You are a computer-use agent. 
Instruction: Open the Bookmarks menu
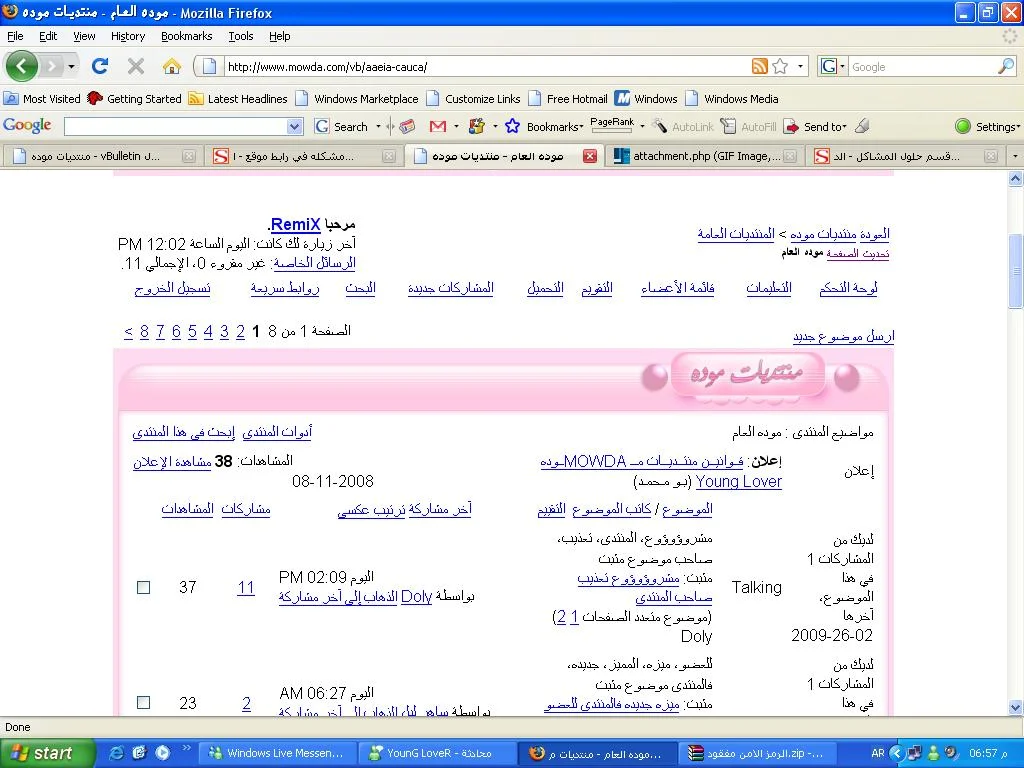[x=186, y=36]
